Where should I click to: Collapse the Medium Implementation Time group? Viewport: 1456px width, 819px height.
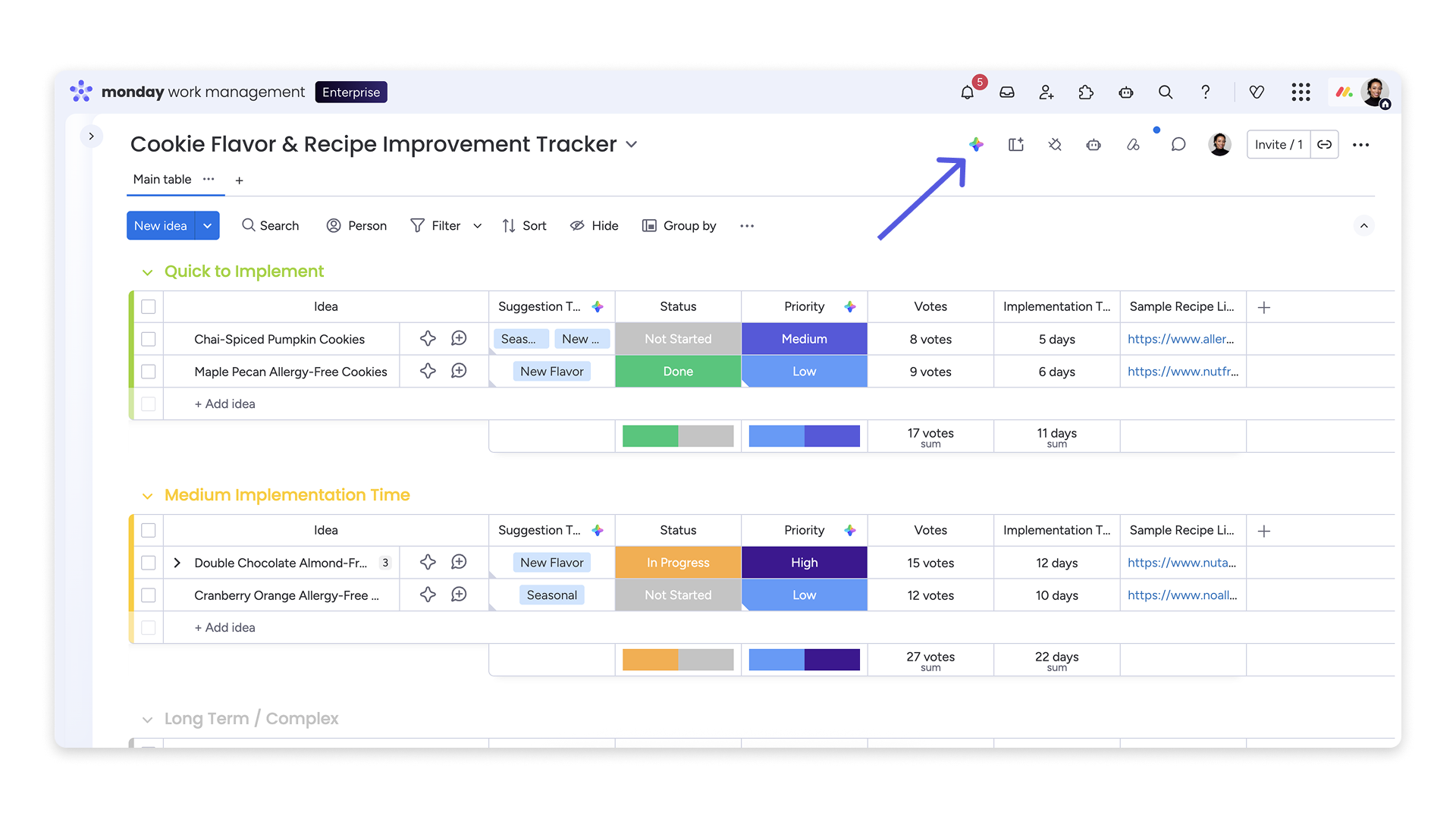tap(147, 496)
